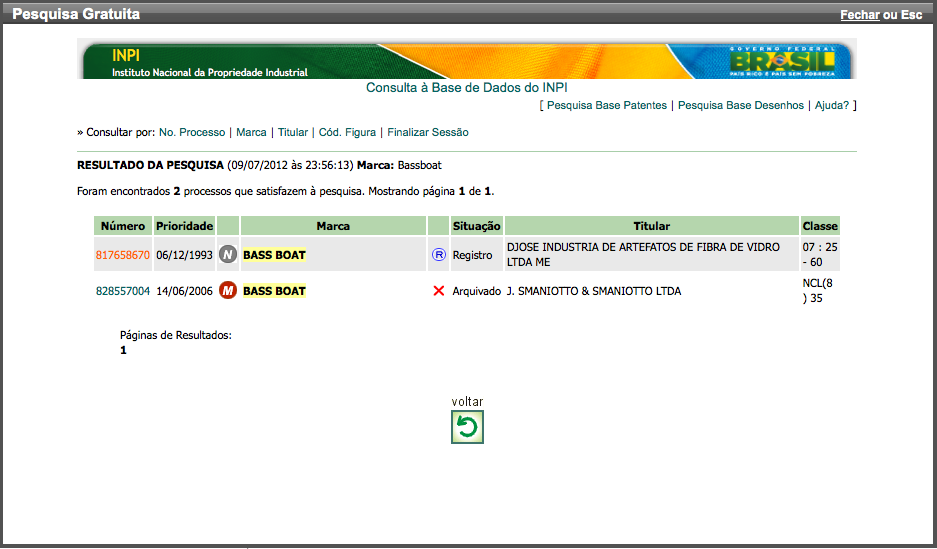
Task: Click class value NCL(8) 35
Action: click(817, 290)
